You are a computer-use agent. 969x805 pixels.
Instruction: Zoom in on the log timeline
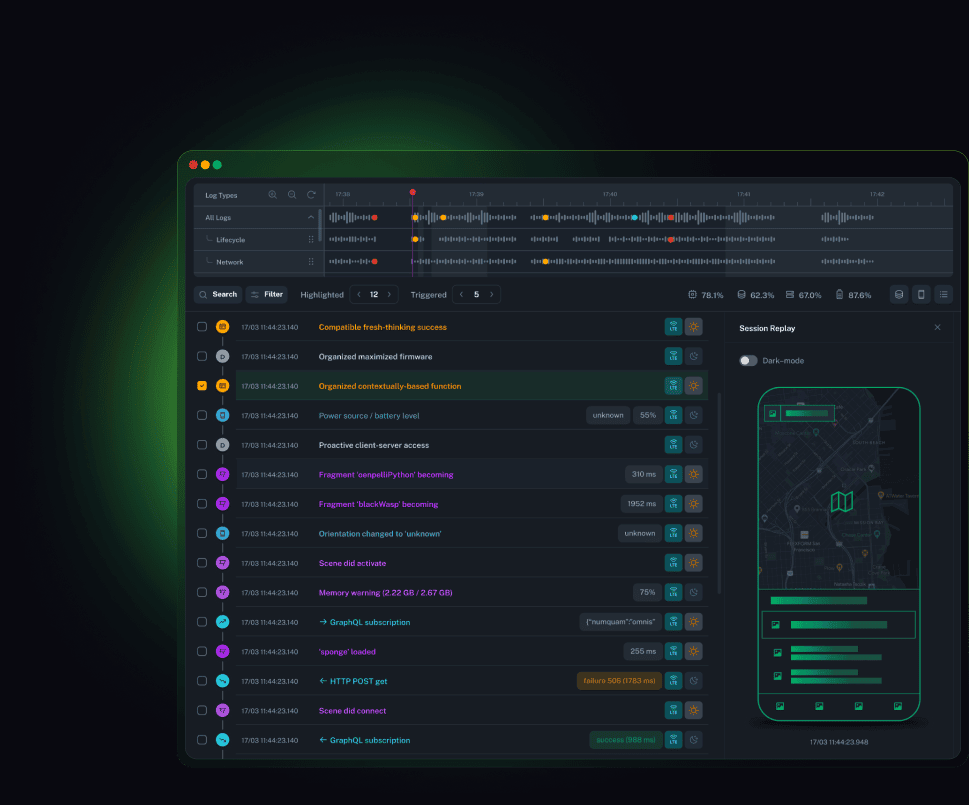click(273, 195)
